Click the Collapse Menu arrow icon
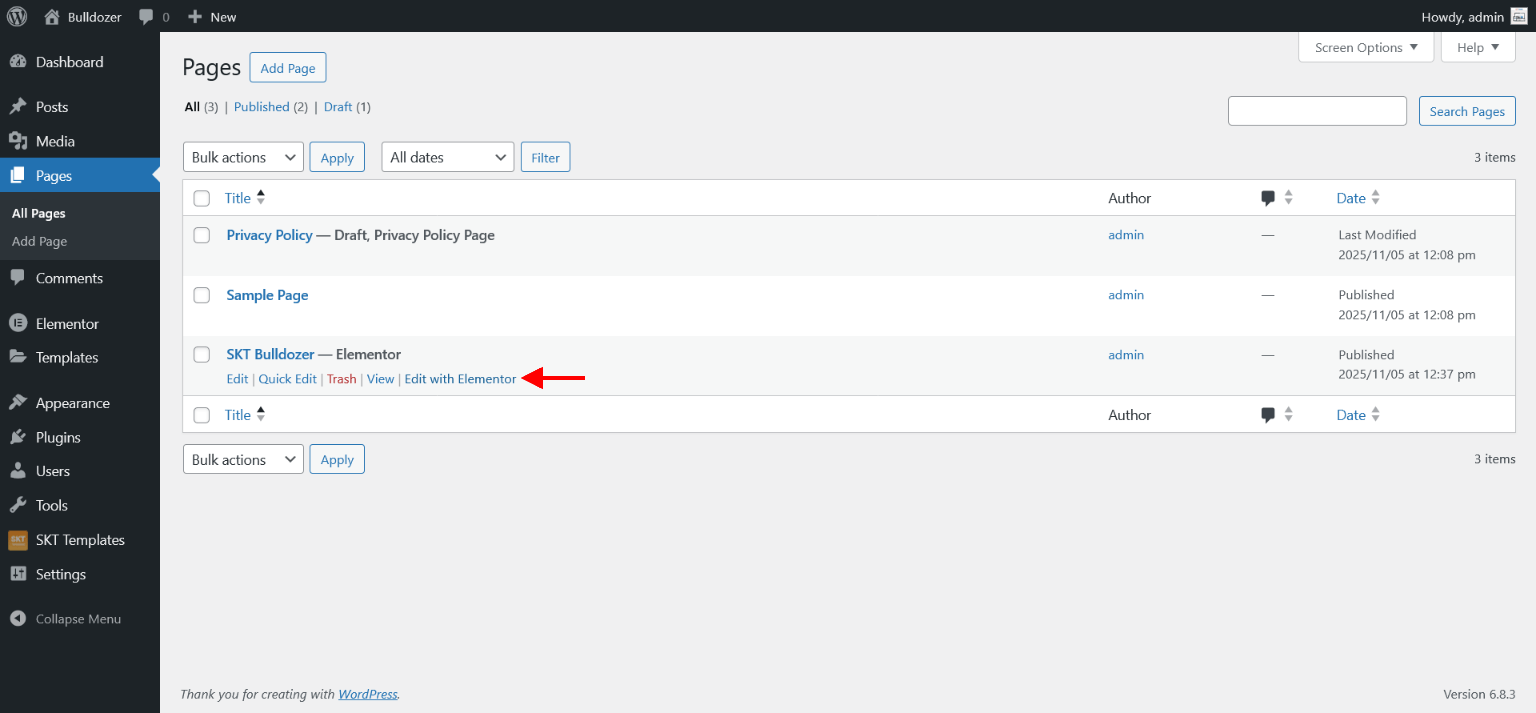 [x=18, y=619]
